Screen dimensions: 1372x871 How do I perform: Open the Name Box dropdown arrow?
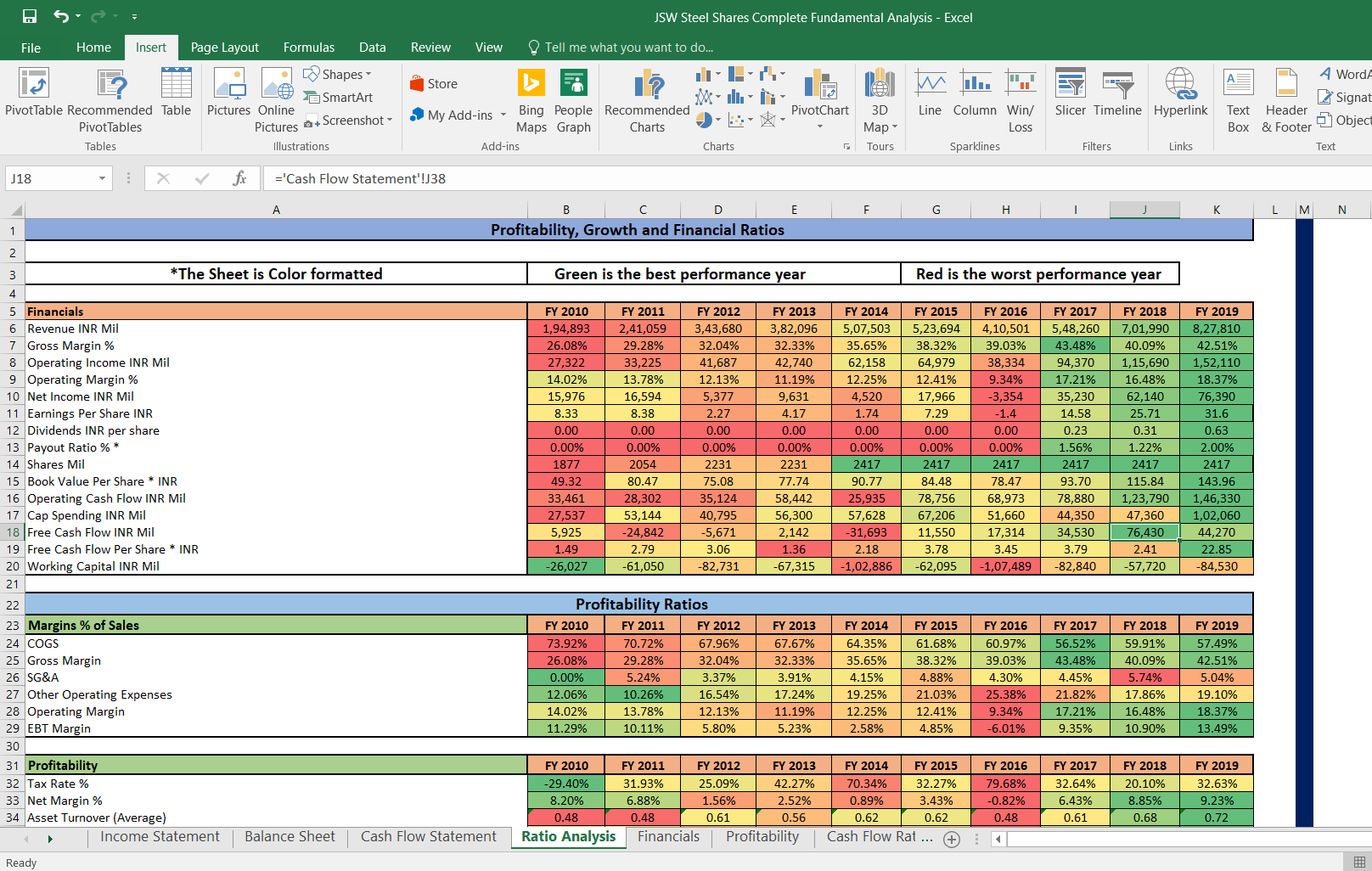pyautogui.click(x=102, y=178)
